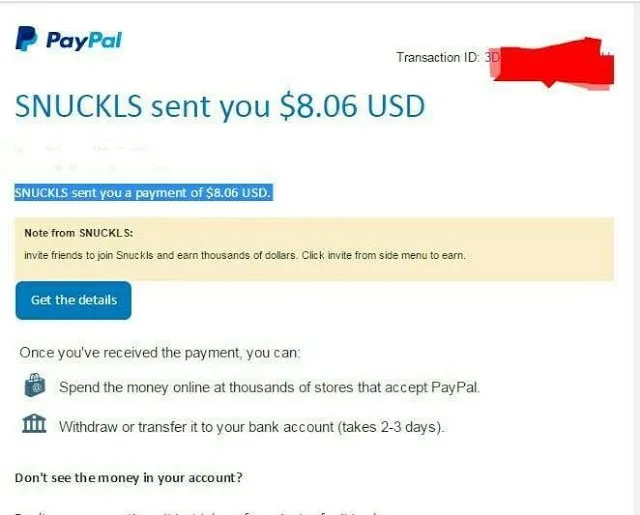Viewport: 640px width, 515px height.
Task: Click the Withdraw or transfer to bank text
Action: [x=251, y=427]
